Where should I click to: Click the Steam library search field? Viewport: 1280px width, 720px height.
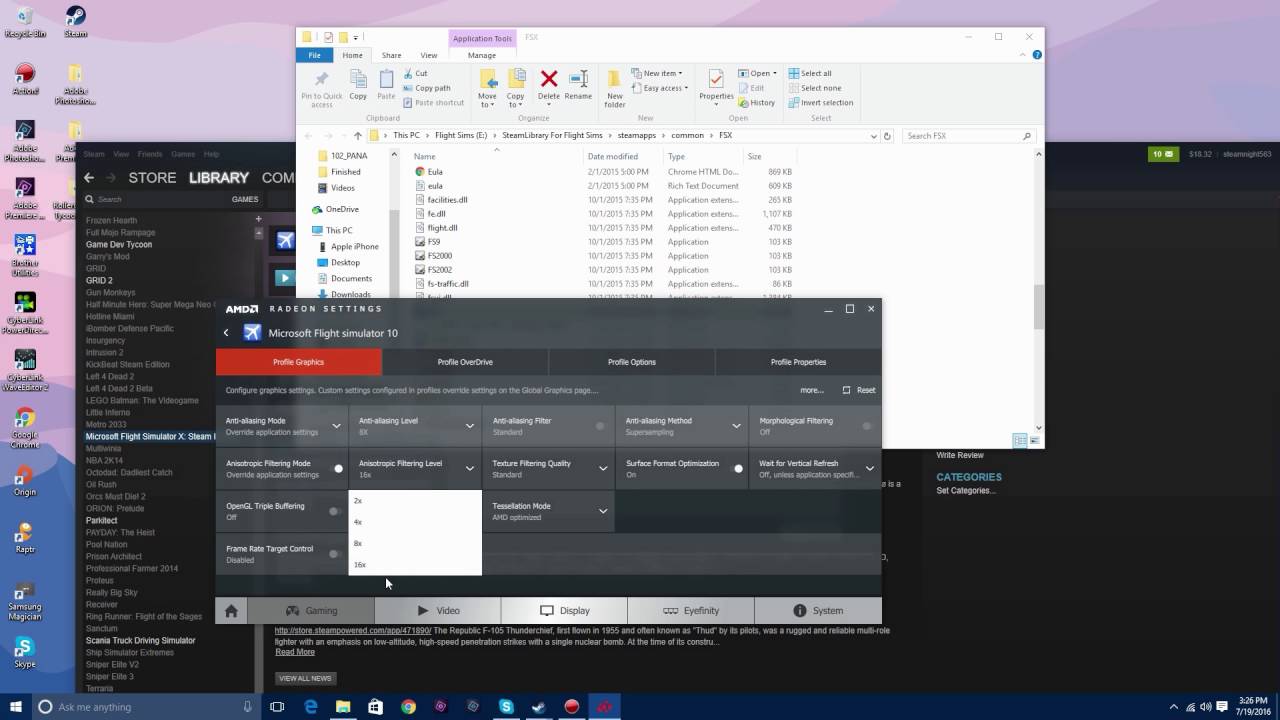[x=150, y=199]
